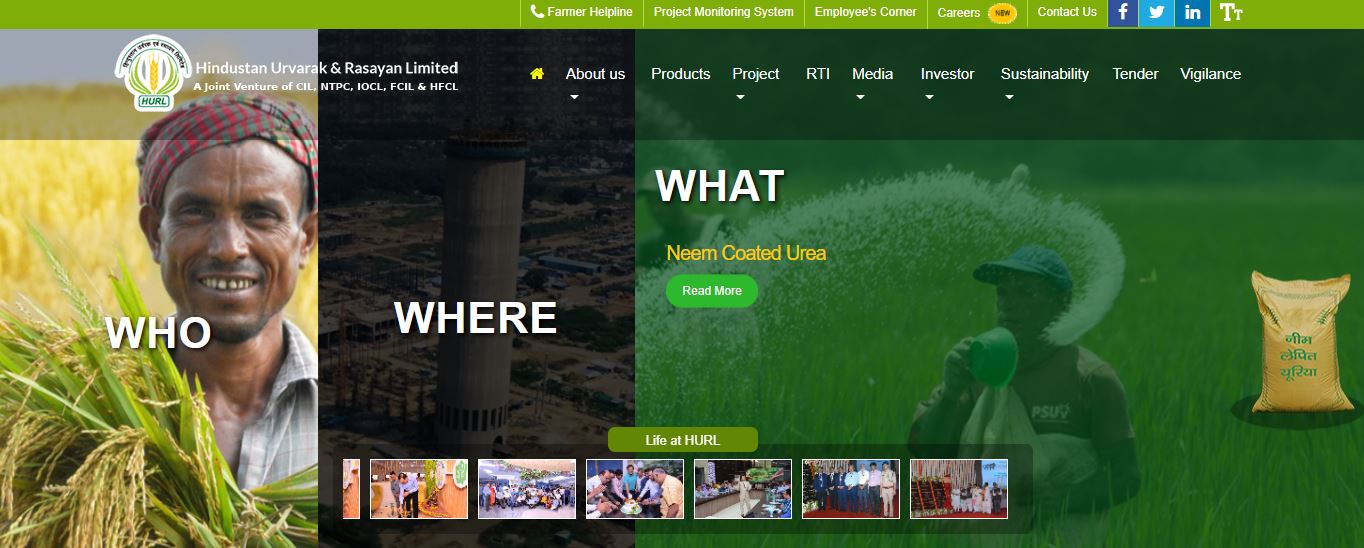The width and height of the screenshot is (1364, 548).
Task: Open Employee's Corner link
Action: pos(865,12)
